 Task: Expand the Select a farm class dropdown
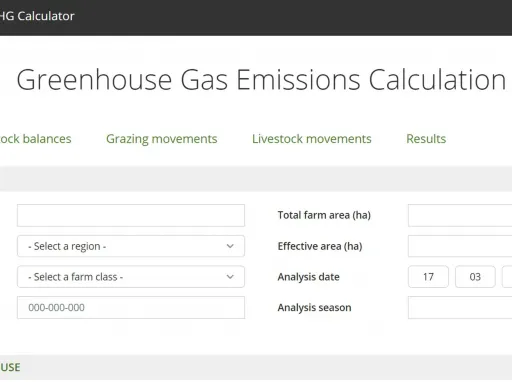[131, 277]
